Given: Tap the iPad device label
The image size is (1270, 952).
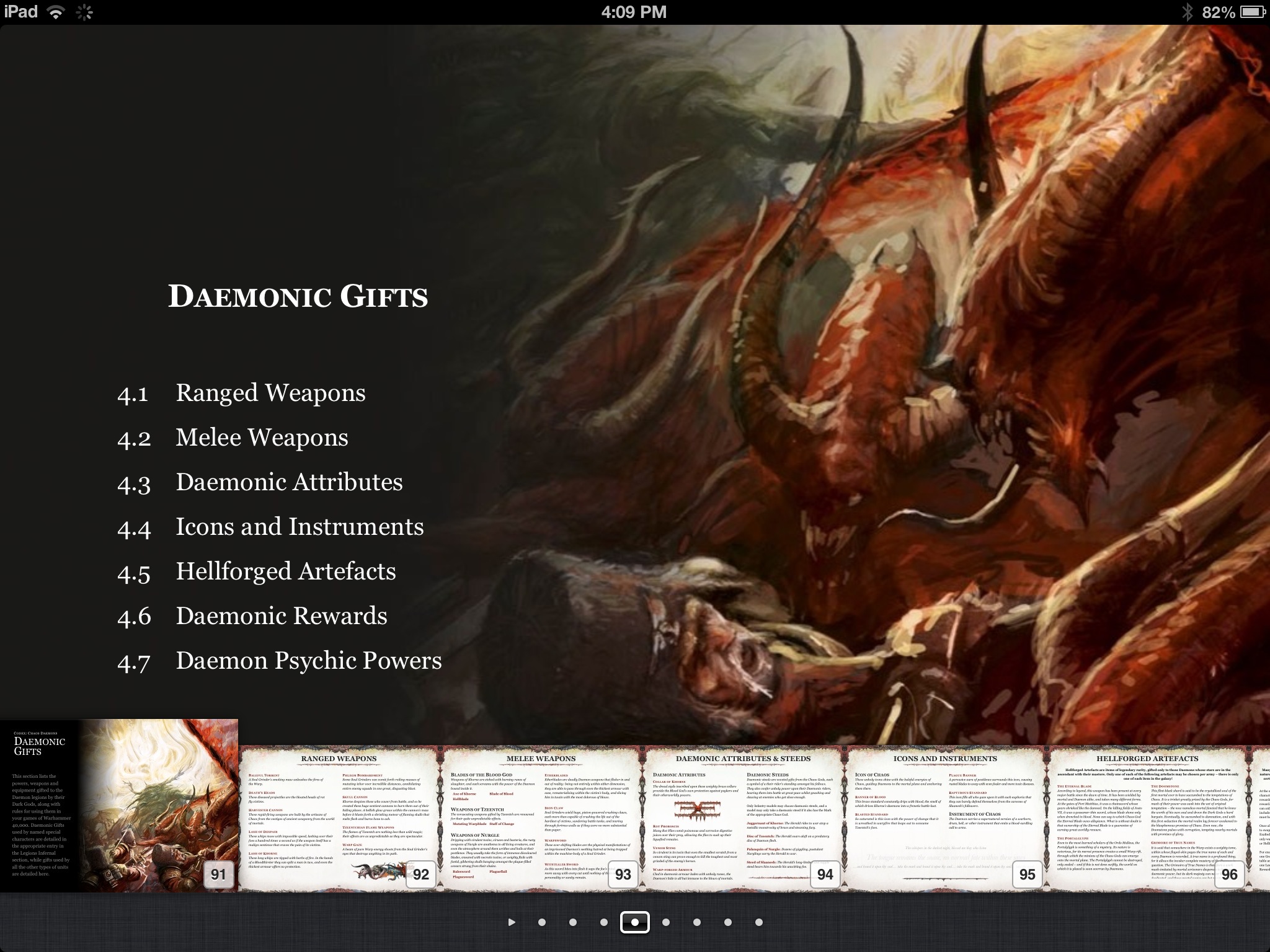Looking at the screenshot, I should point(21,12).
